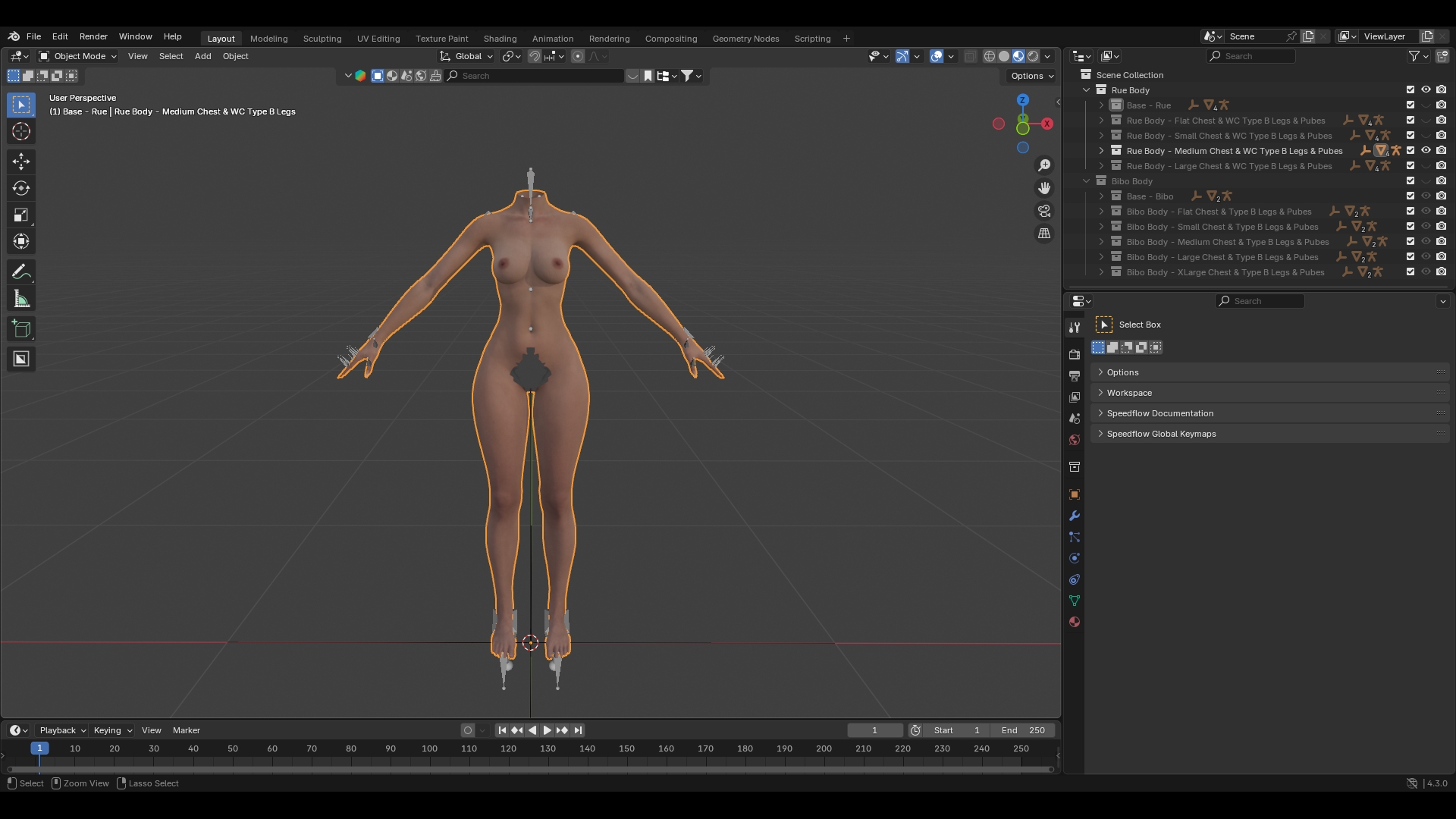Open the Object Mode dropdown

click(x=77, y=56)
